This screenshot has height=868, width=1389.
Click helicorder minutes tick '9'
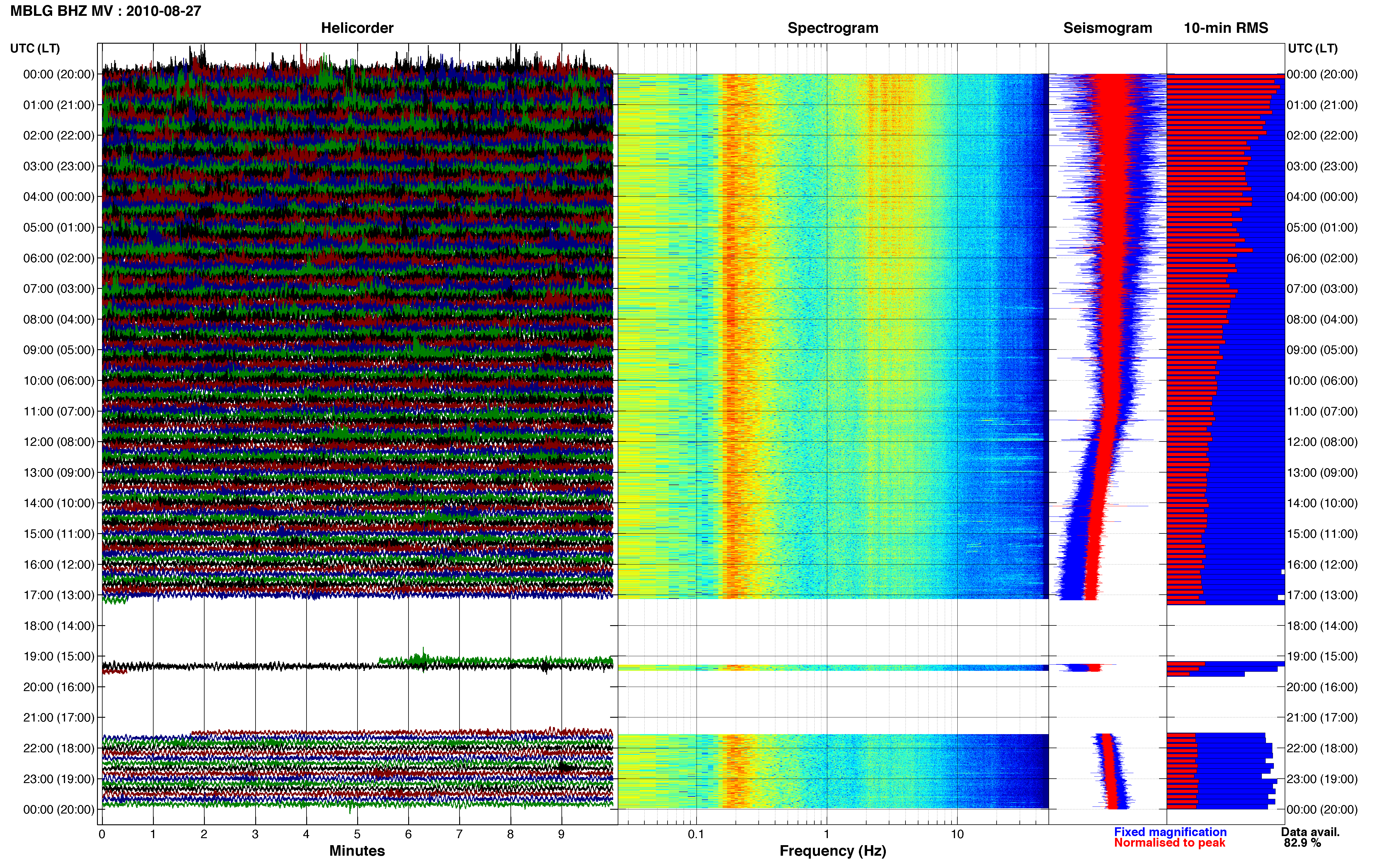click(x=561, y=835)
